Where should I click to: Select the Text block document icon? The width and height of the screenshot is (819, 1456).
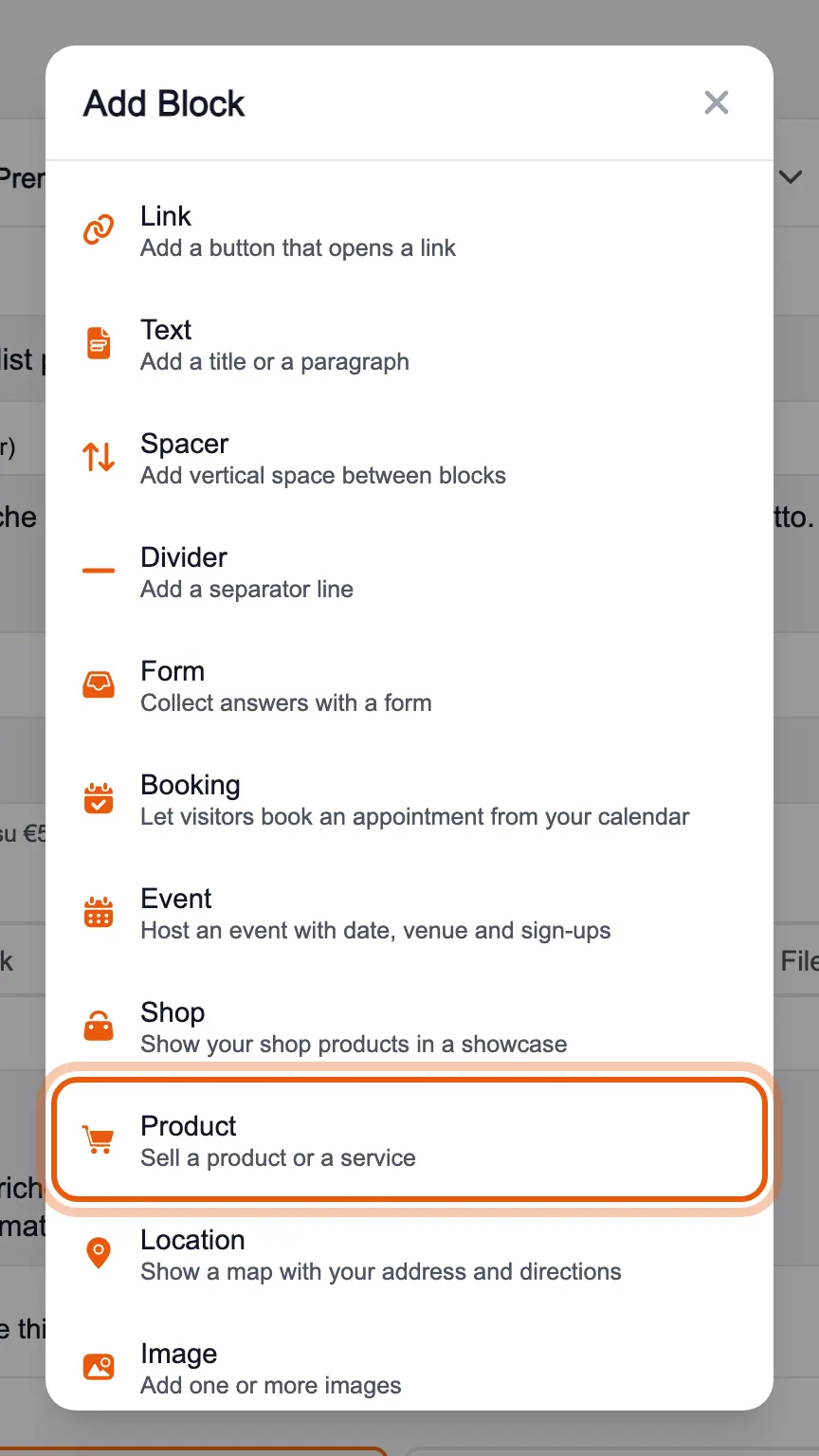(99, 343)
